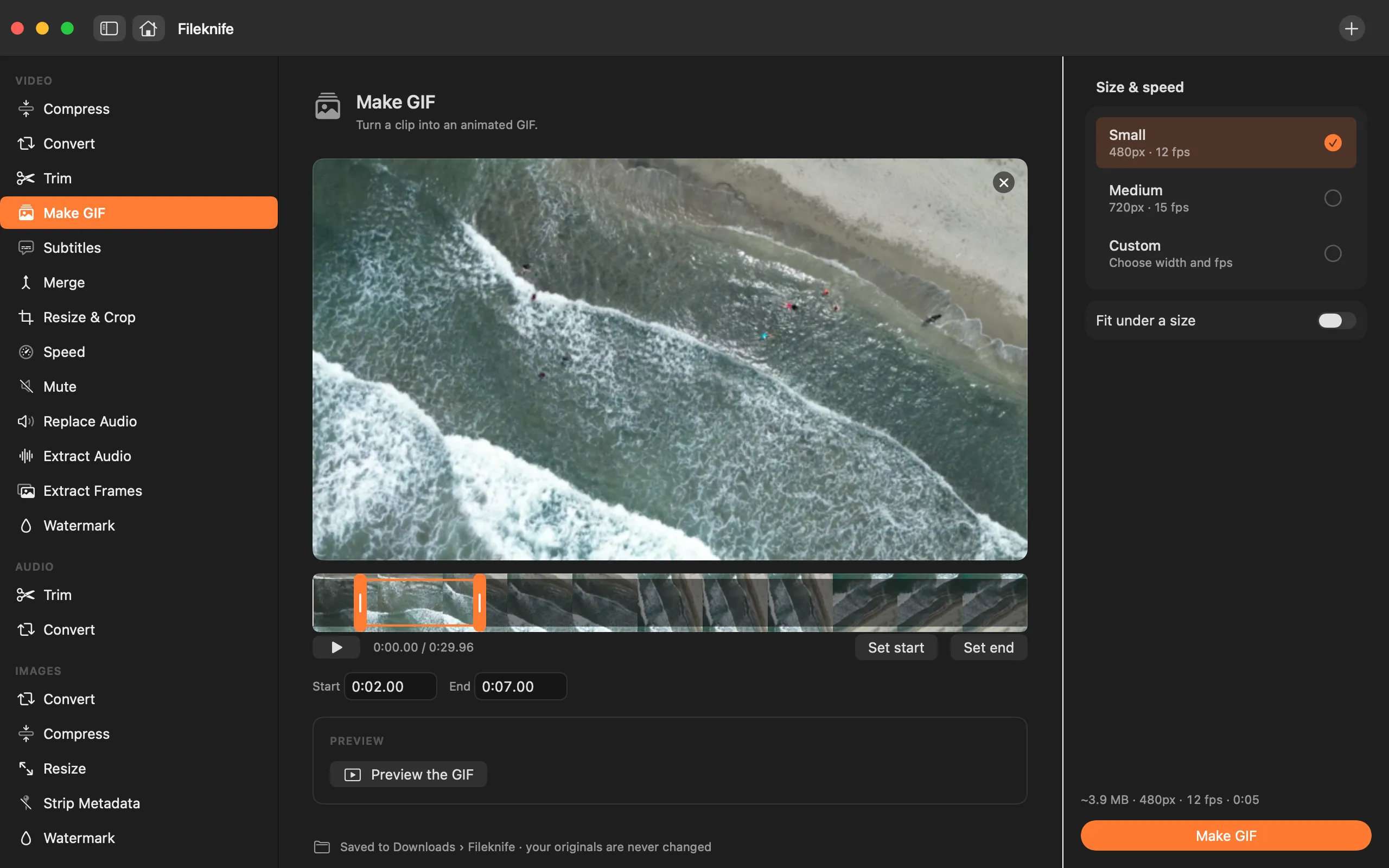Remove the loaded video clip
The width and height of the screenshot is (1389, 868).
click(1003, 183)
